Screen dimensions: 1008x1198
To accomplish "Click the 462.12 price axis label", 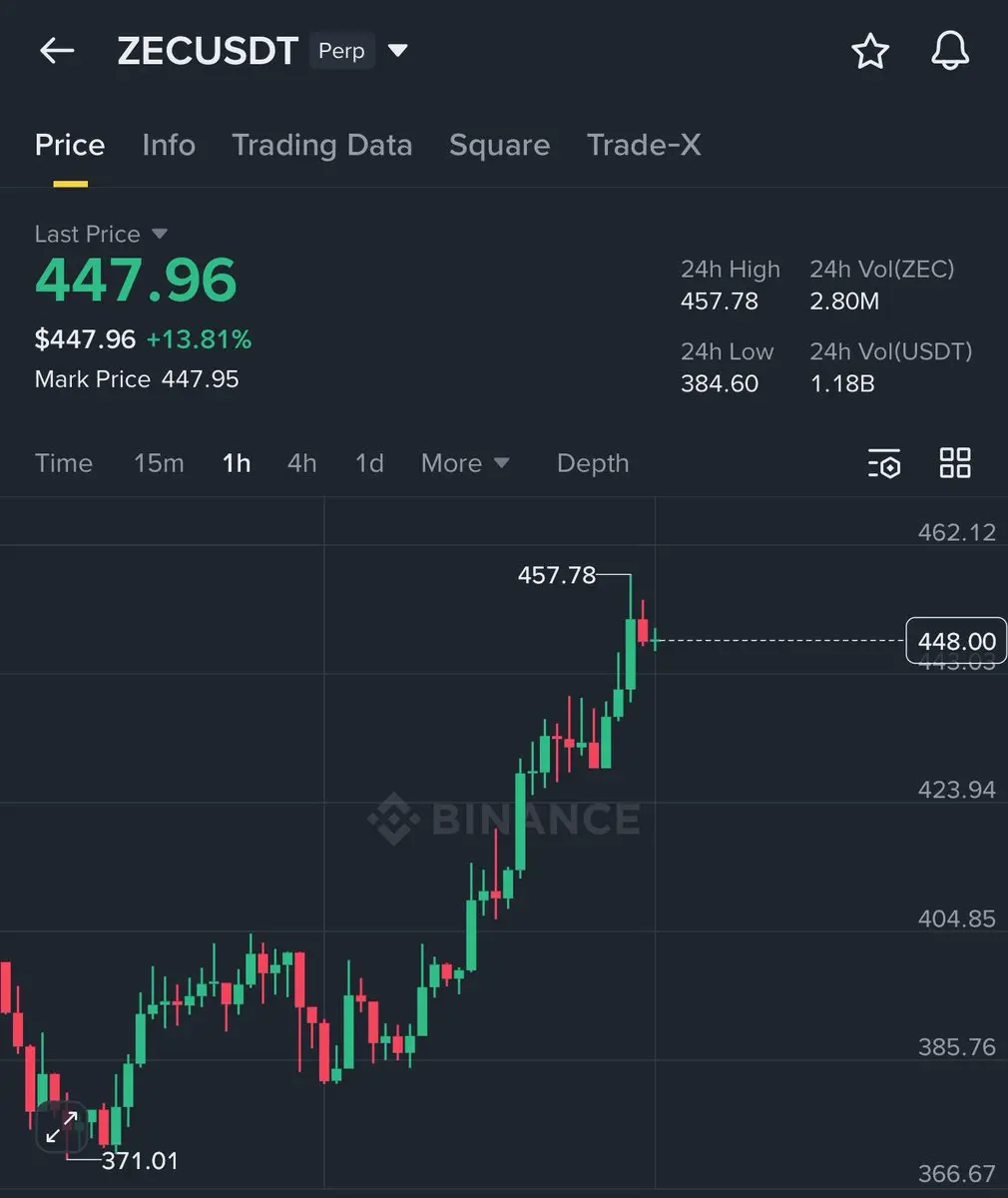I will tap(956, 532).
